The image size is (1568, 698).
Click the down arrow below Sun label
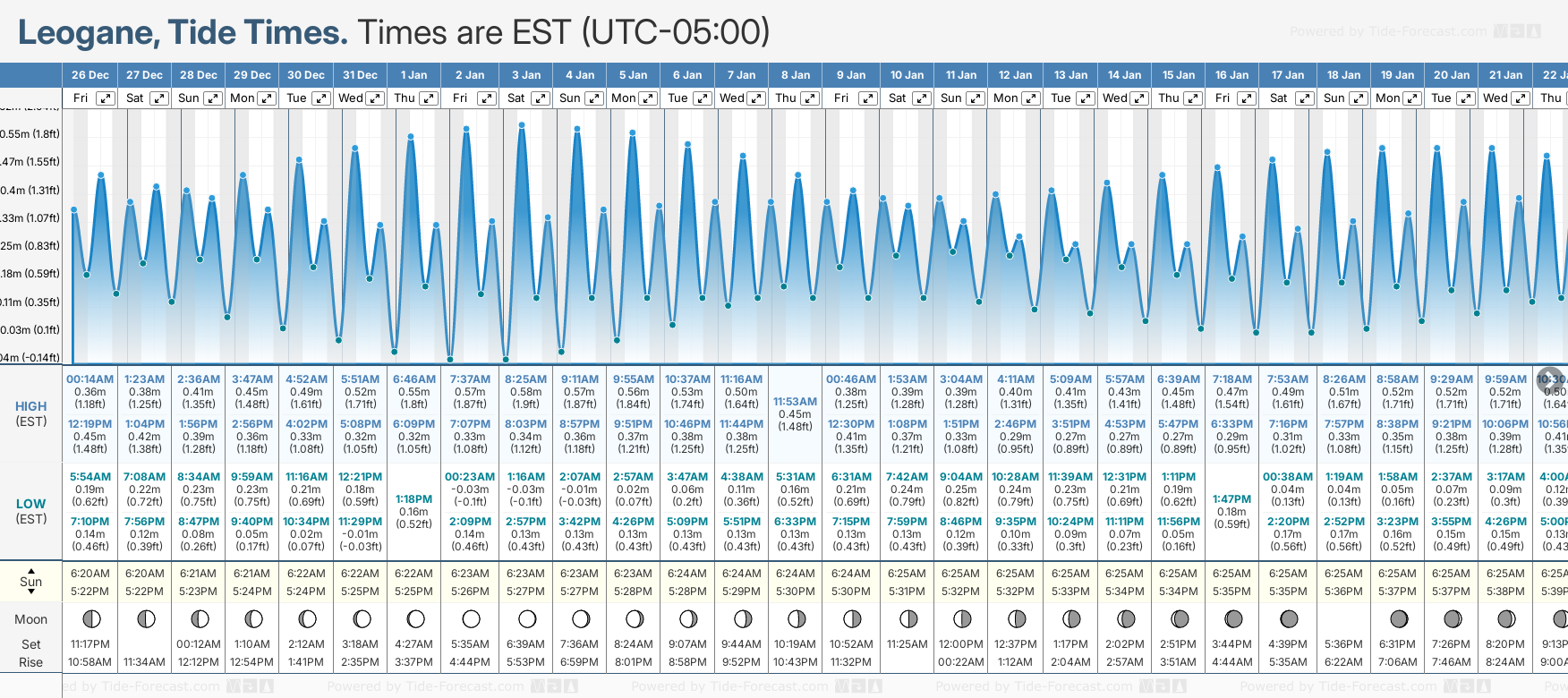31,593
